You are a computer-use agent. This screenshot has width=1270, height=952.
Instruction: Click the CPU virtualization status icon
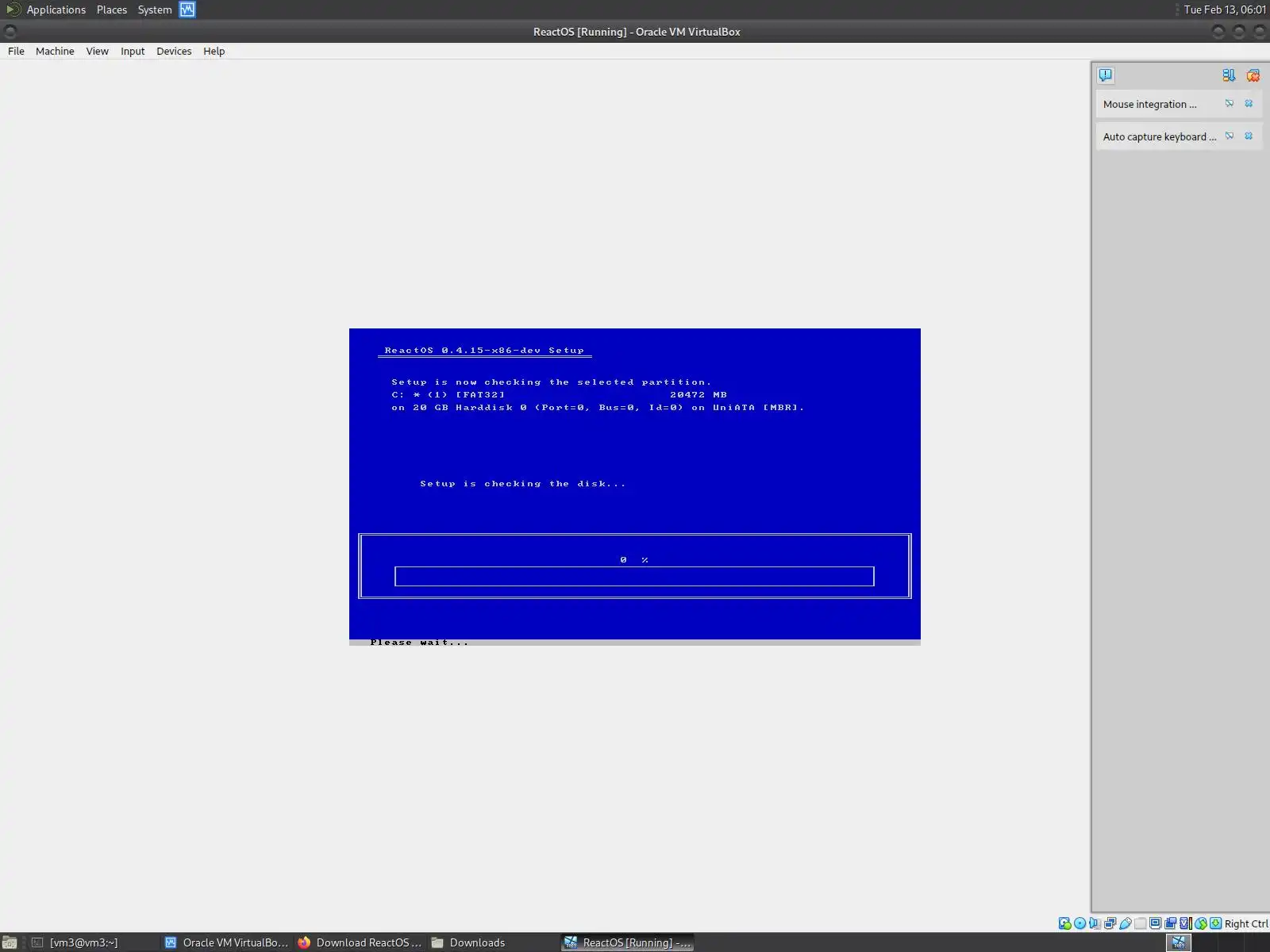[1186, 923]
